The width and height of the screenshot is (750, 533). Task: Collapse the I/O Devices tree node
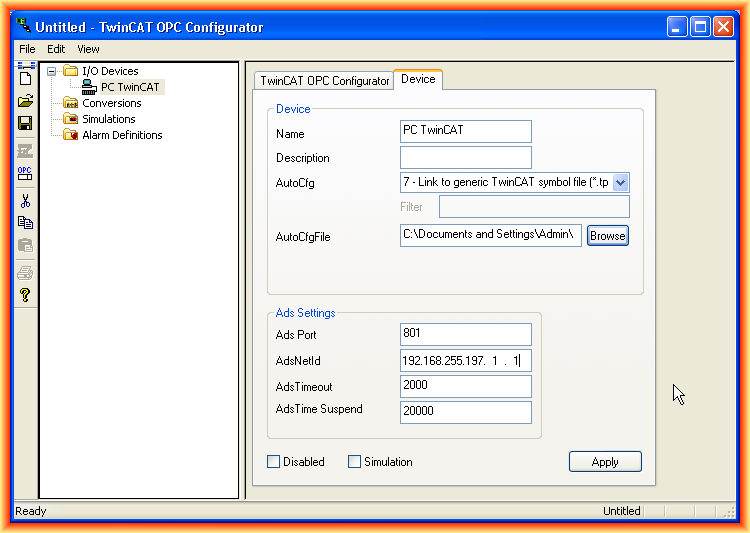coord(51,71)
